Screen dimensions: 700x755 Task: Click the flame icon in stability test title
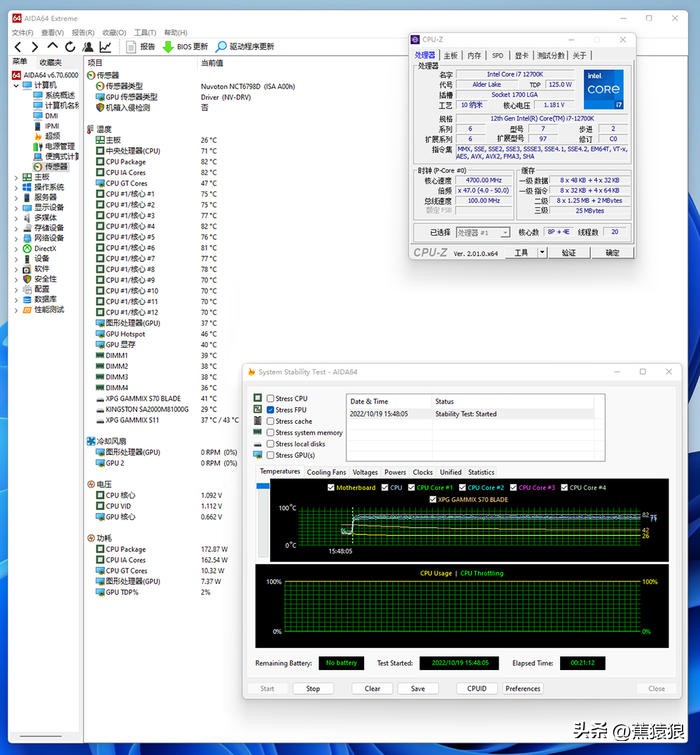point(251,372)
